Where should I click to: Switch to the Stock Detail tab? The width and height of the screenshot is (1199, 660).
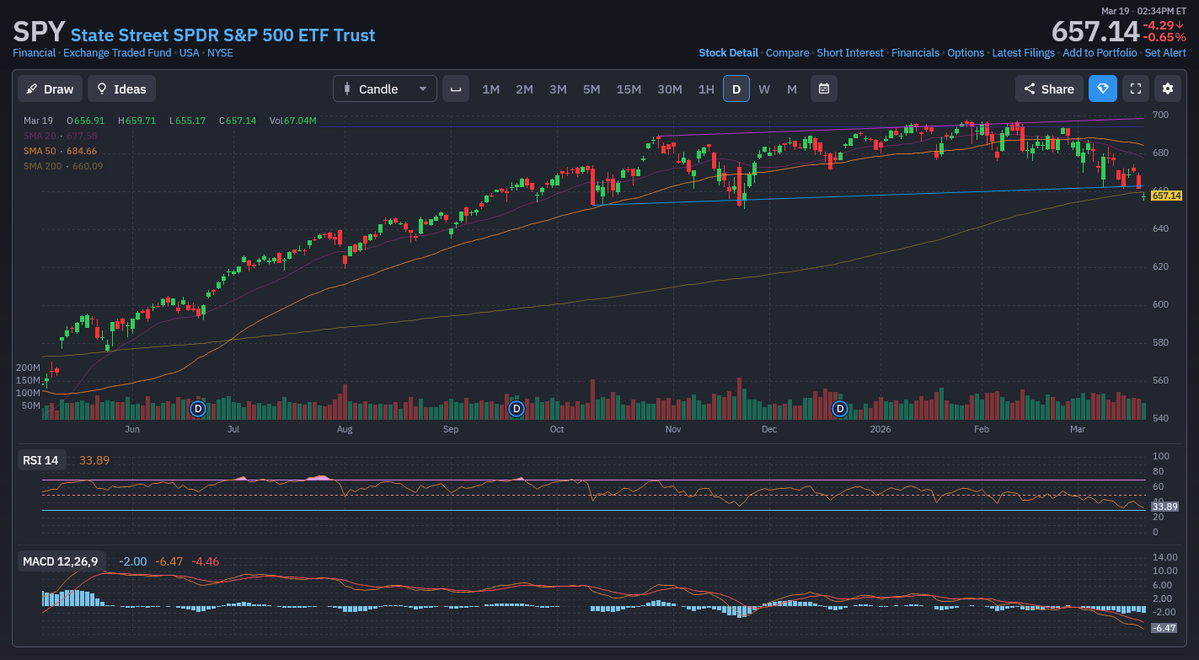tap(728, 52)
